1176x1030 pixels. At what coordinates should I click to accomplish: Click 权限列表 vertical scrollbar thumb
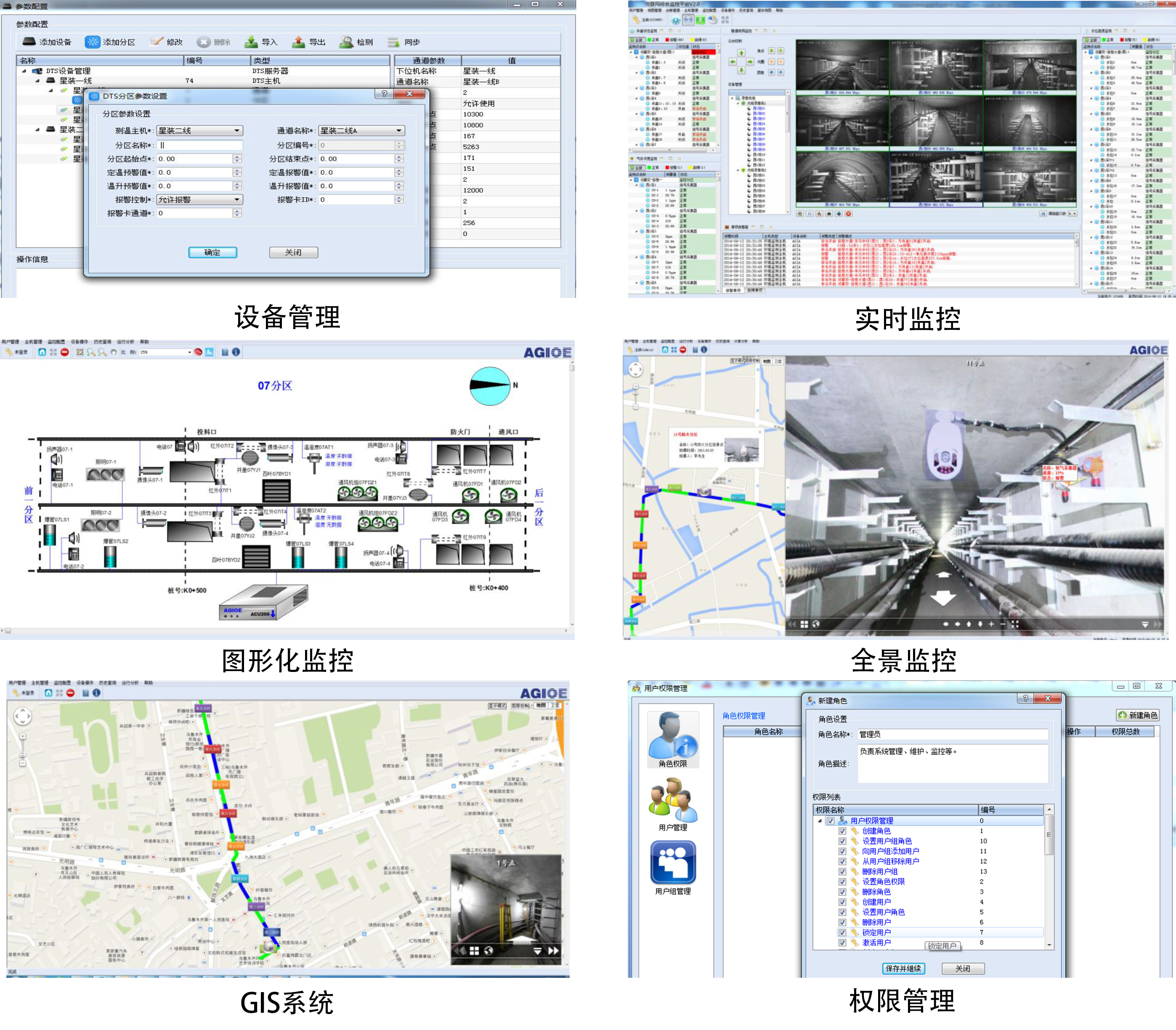point(1049,835)
